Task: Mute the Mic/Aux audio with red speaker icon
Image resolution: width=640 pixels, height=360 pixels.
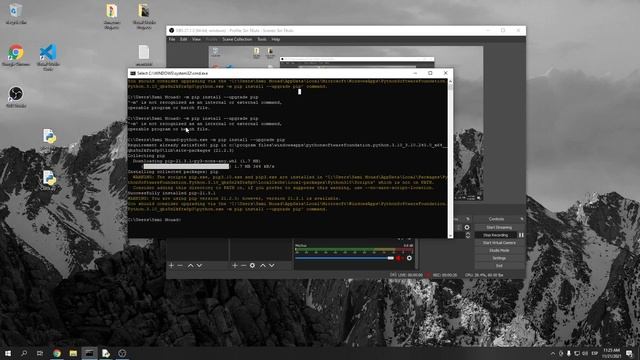Action: coord(399,258)
